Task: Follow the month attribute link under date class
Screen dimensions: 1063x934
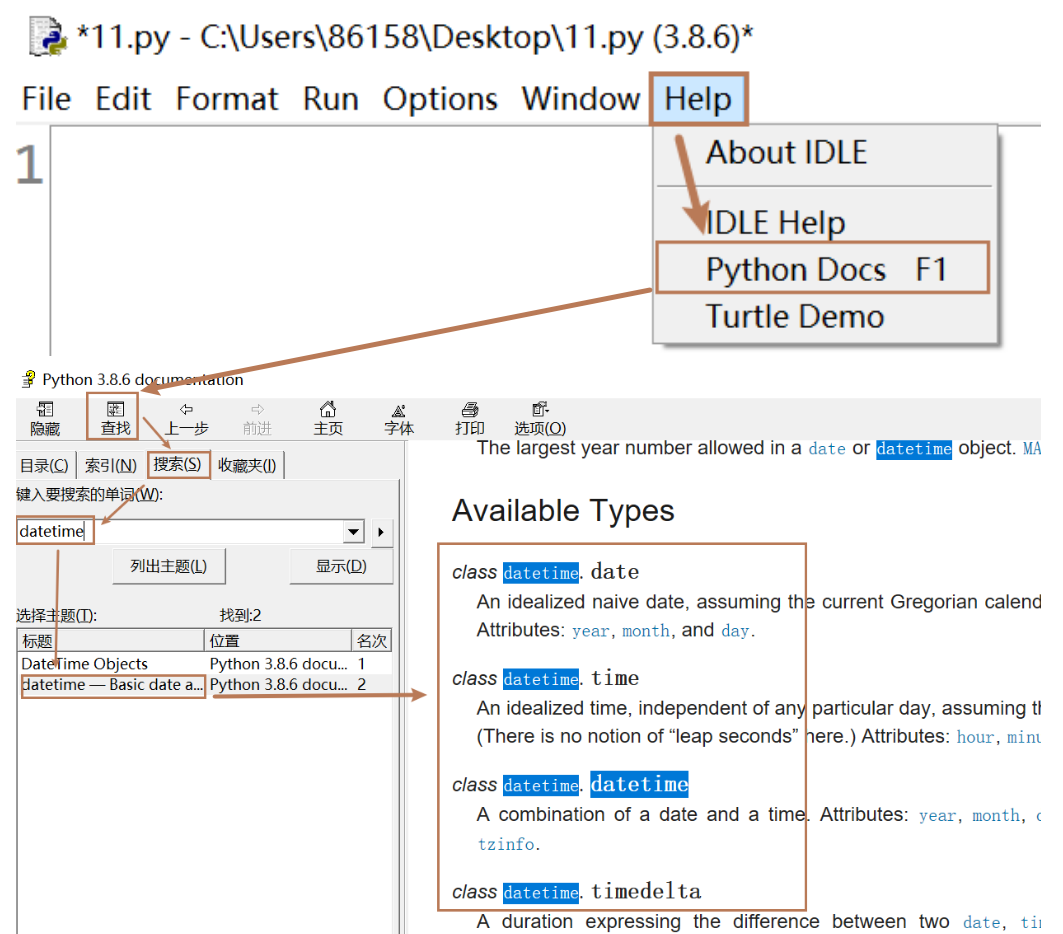Action: 646,631
